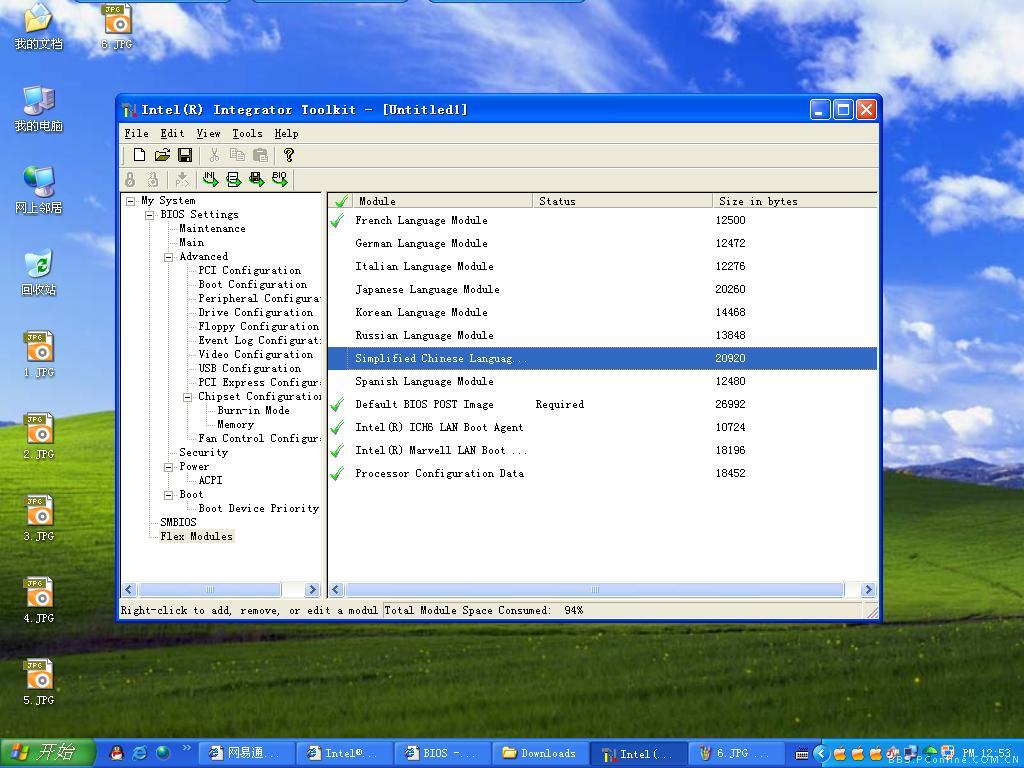Screen dimensions: 1024x768
Task: Open the File menu
Action: 136,133
